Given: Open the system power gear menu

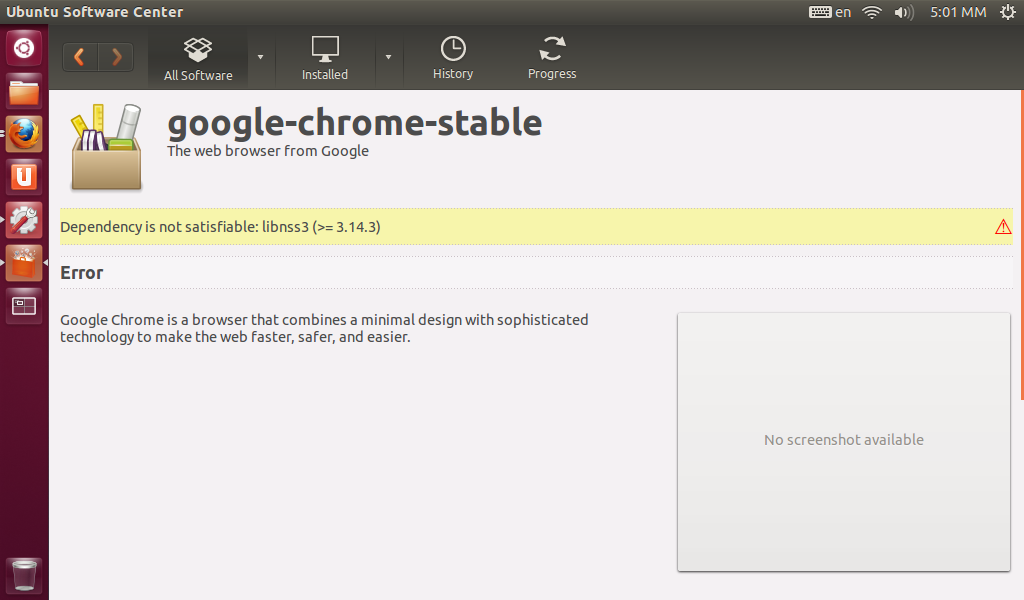Looking at the screenshot, I should [1008, 12].
